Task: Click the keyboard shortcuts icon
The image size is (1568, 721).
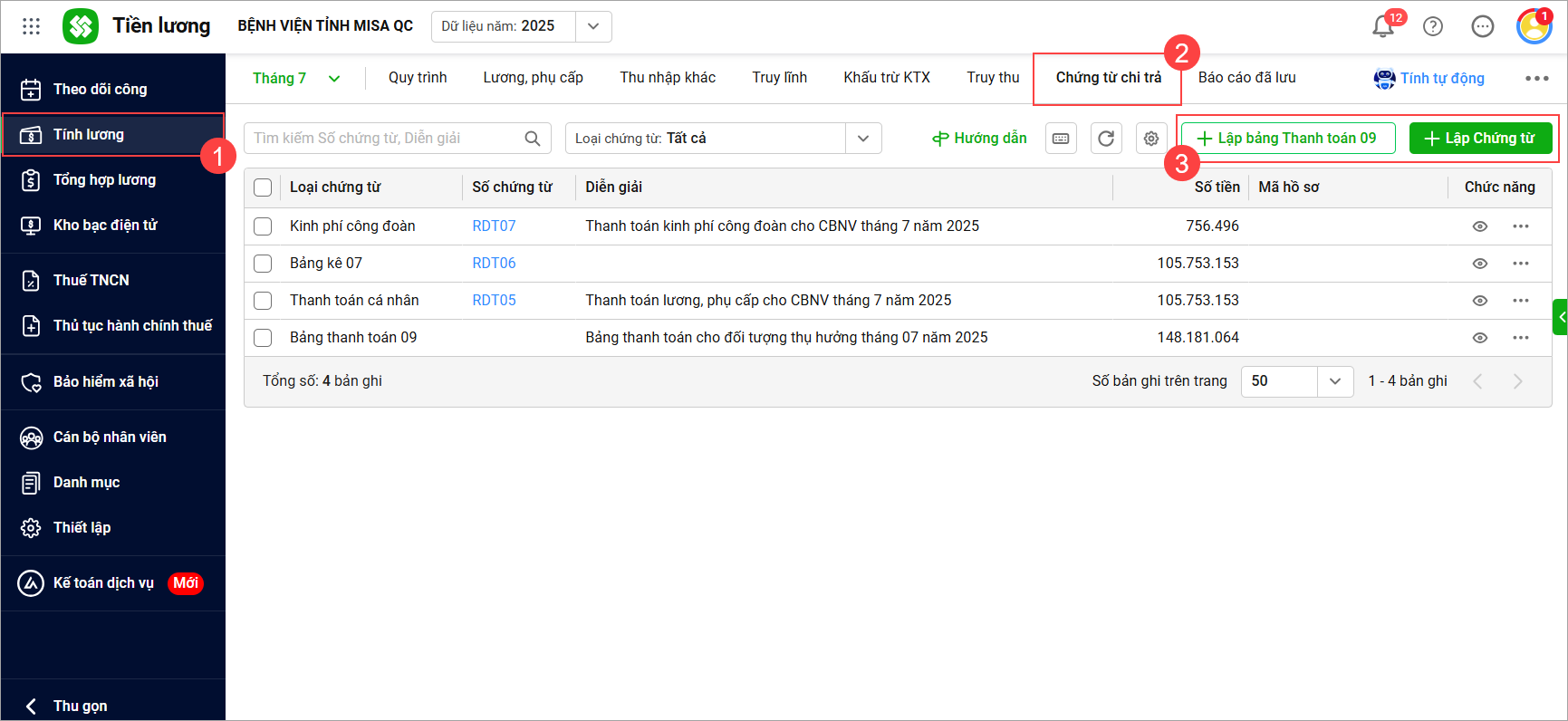Action: [x=1061, y=139]
